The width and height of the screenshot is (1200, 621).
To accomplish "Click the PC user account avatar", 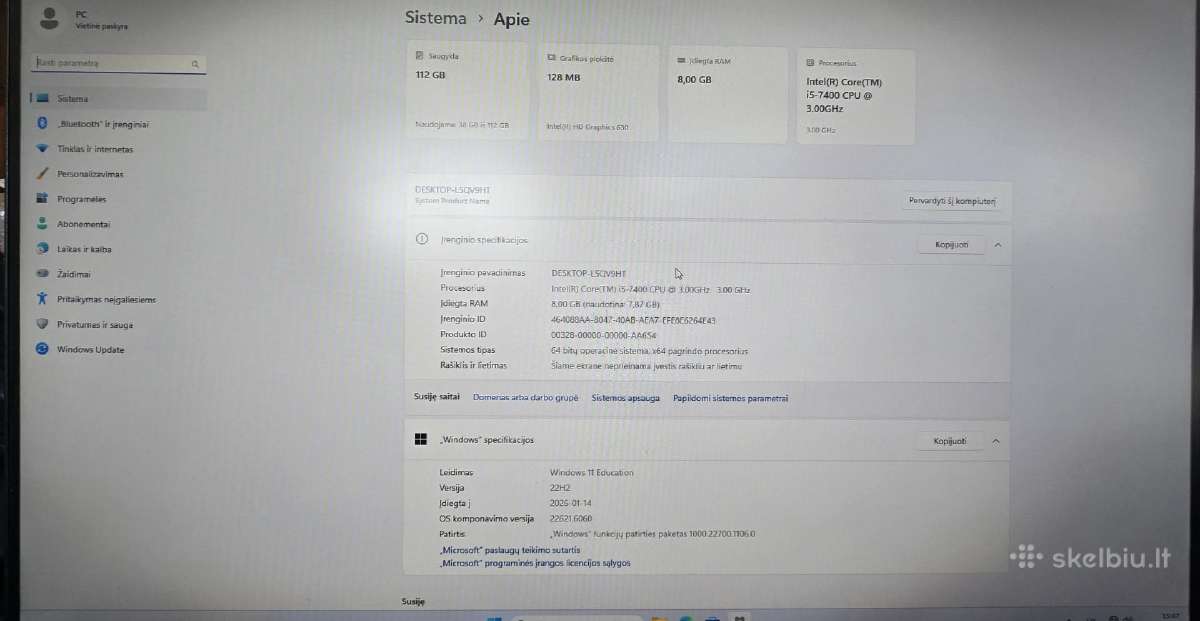I will pyautogui.click(x=49, y=18).
